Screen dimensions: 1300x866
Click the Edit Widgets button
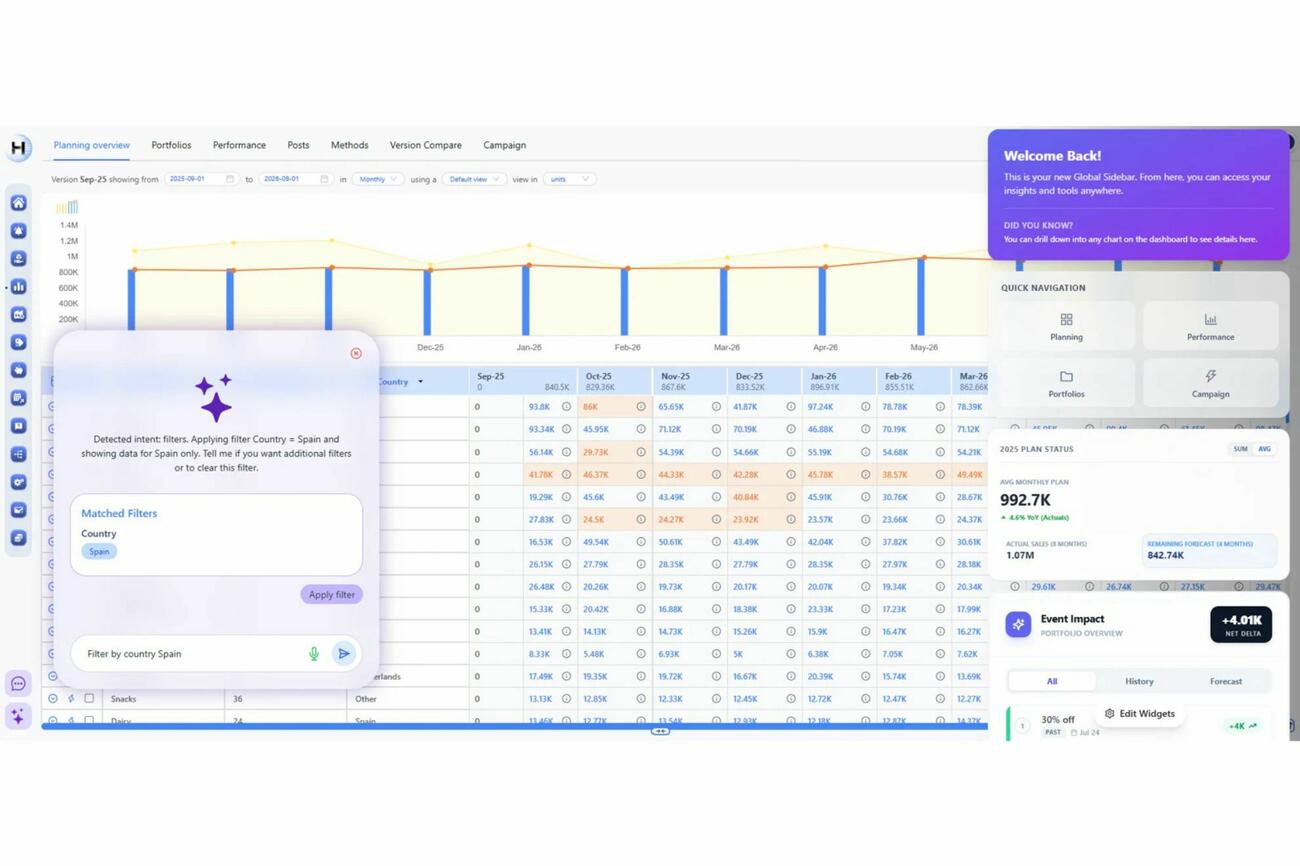[1139, 714]
